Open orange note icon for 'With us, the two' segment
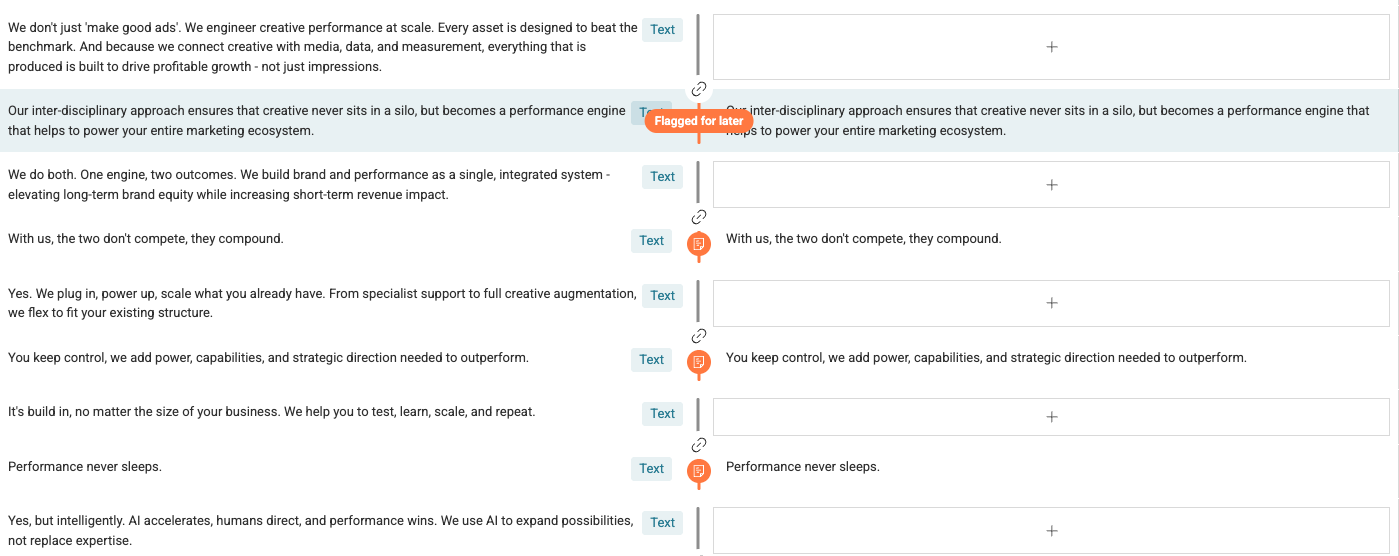Viewport: 1399px width, 556px height. click(699, 244)
